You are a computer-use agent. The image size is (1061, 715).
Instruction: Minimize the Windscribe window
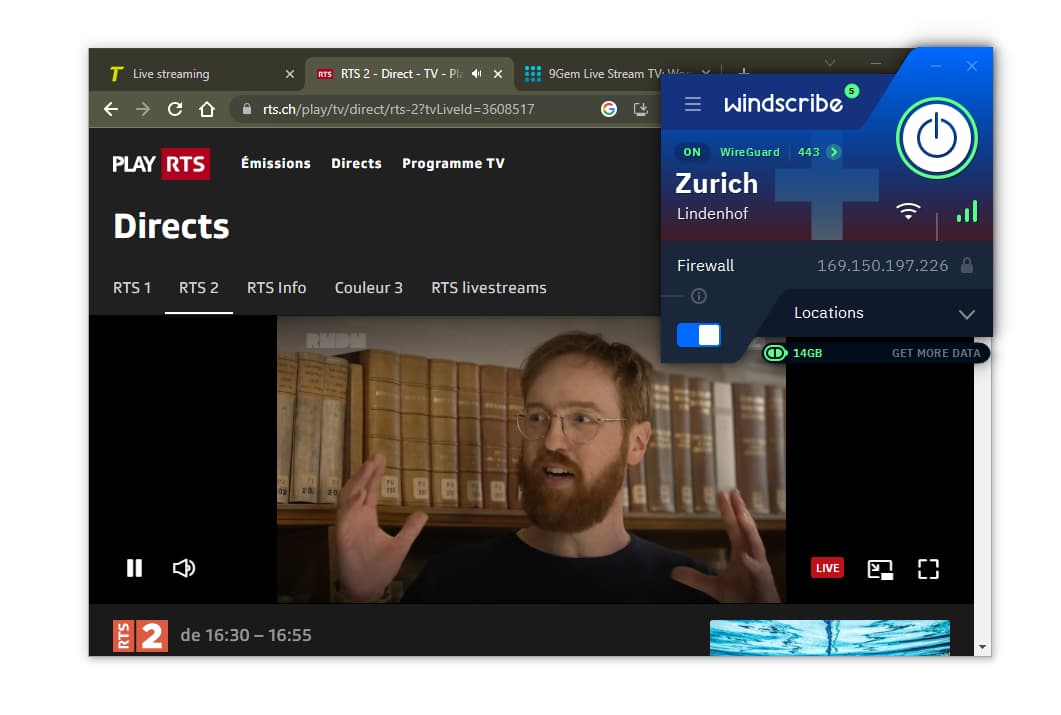tap(936, 66)
